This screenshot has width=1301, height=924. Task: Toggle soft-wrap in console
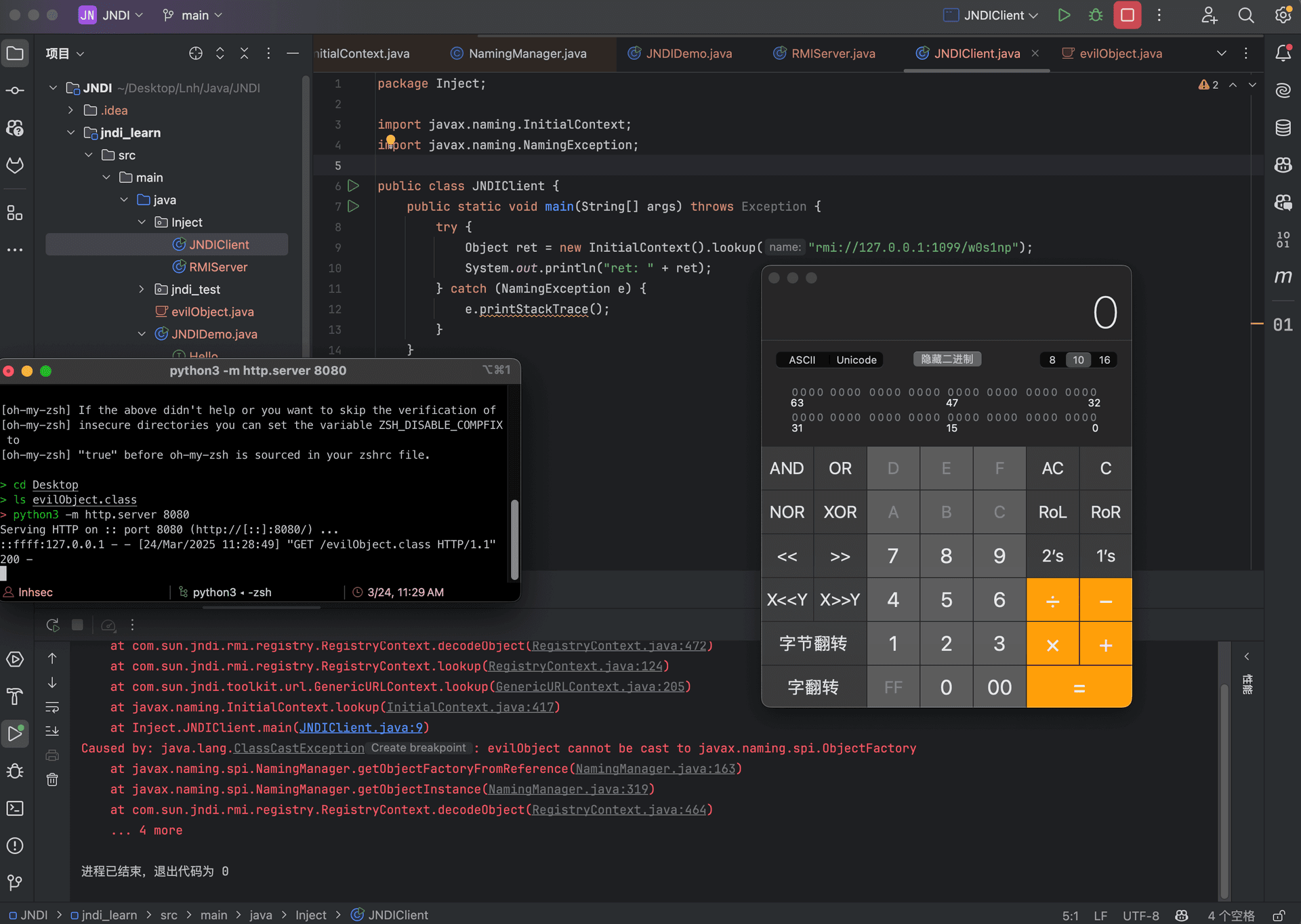pyautogui.click(x=52, y=707)
